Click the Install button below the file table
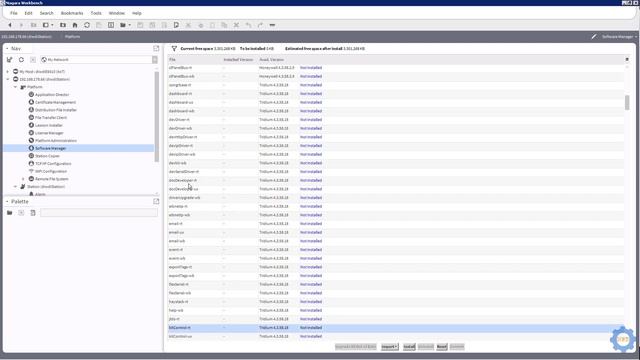 pyautogui.click(x=409, y=347)
